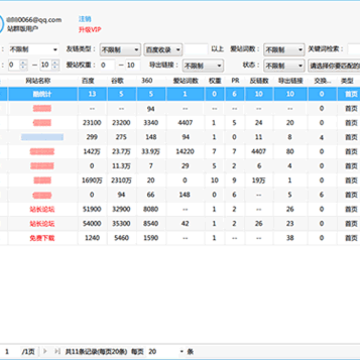Open the 请选择你要匹配的 dropdown
The width and height of the screenshot is (360, 360).
[x=334, y=66]
